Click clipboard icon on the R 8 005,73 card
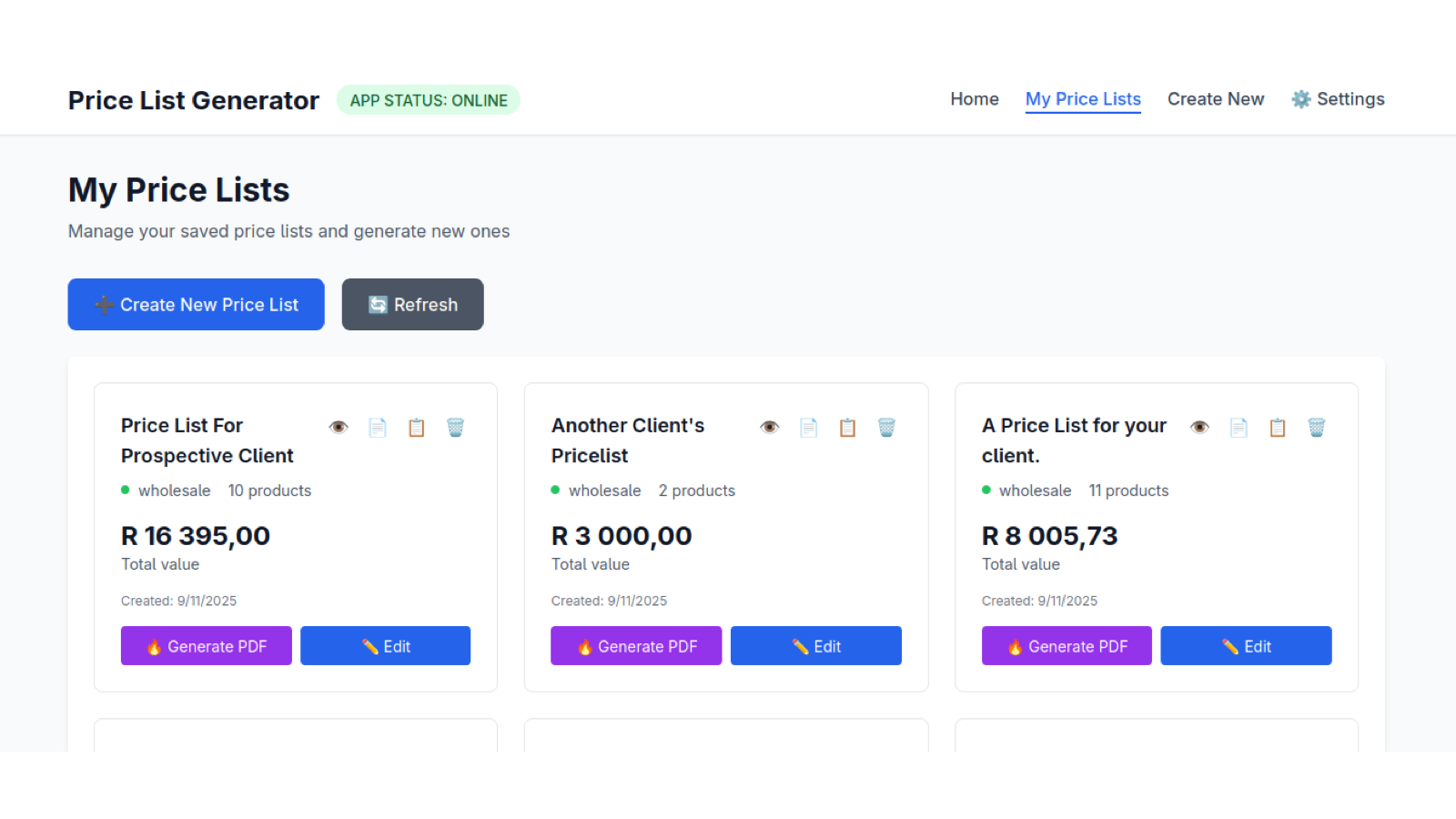 (1278, 428)
